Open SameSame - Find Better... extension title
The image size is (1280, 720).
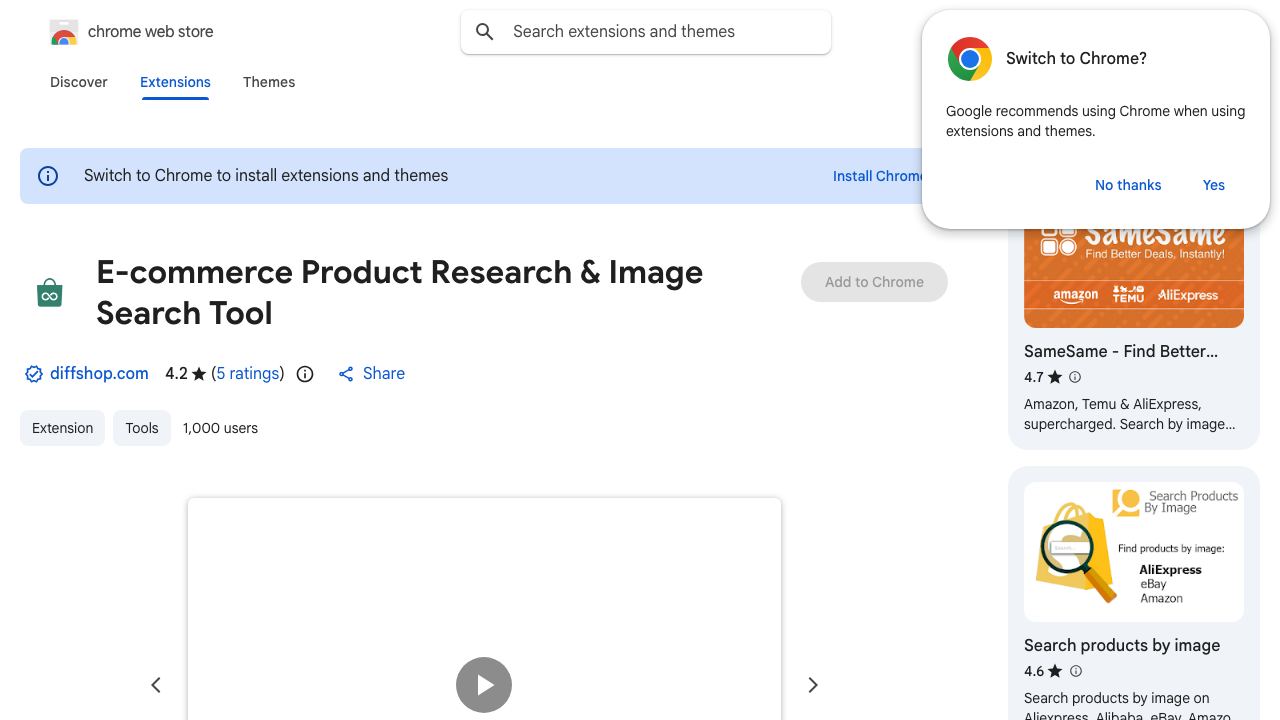1121,352
